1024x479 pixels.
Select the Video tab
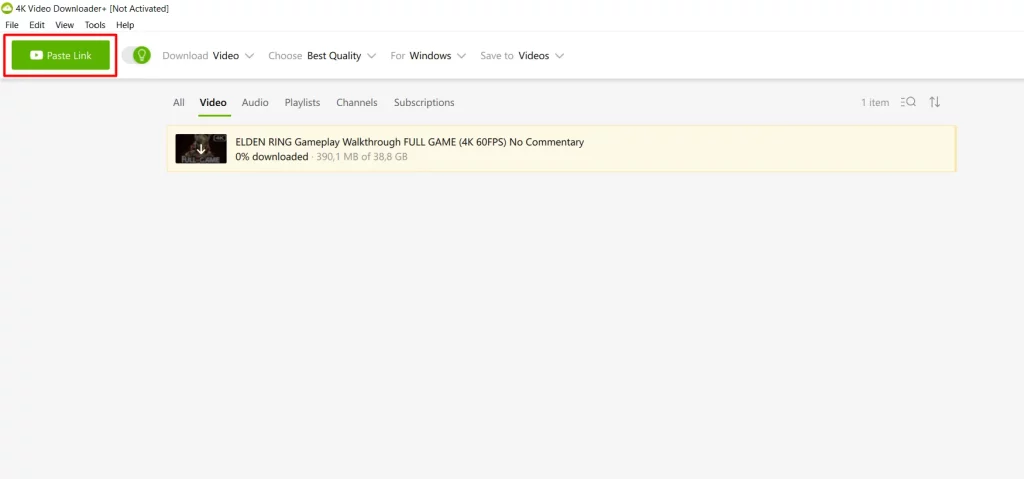[x=213, y=103]
